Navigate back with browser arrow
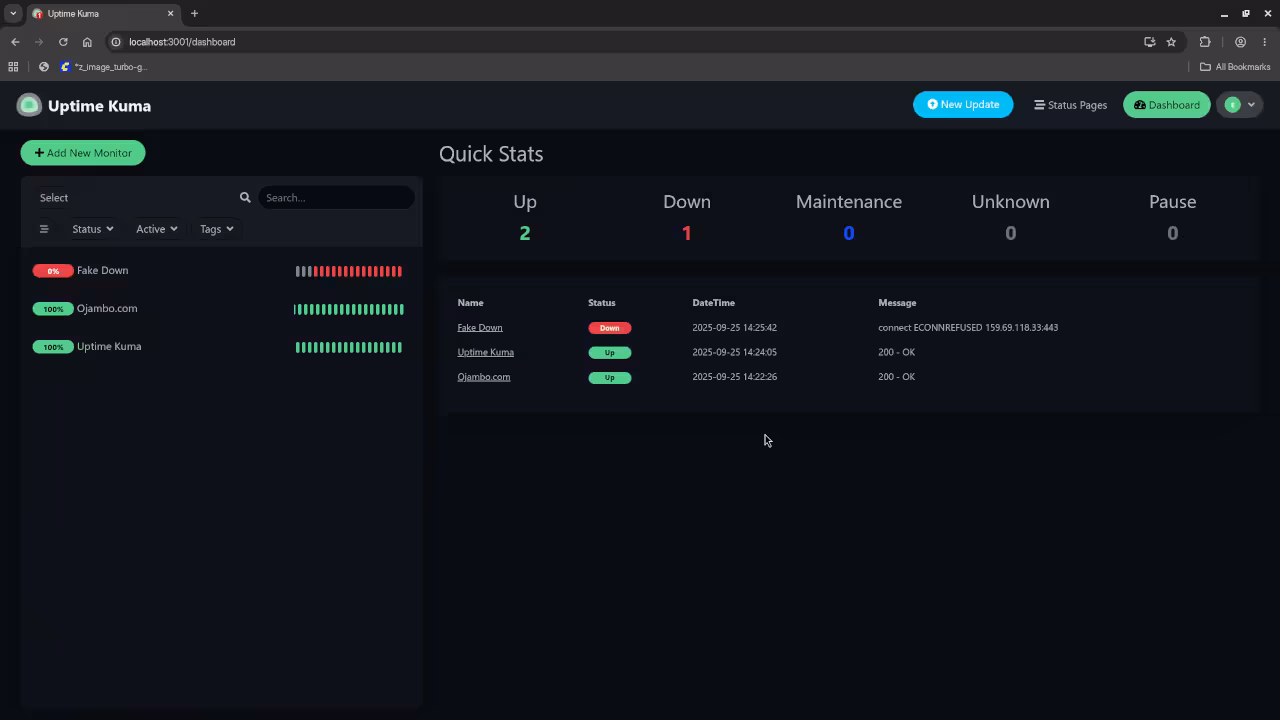 15,42
